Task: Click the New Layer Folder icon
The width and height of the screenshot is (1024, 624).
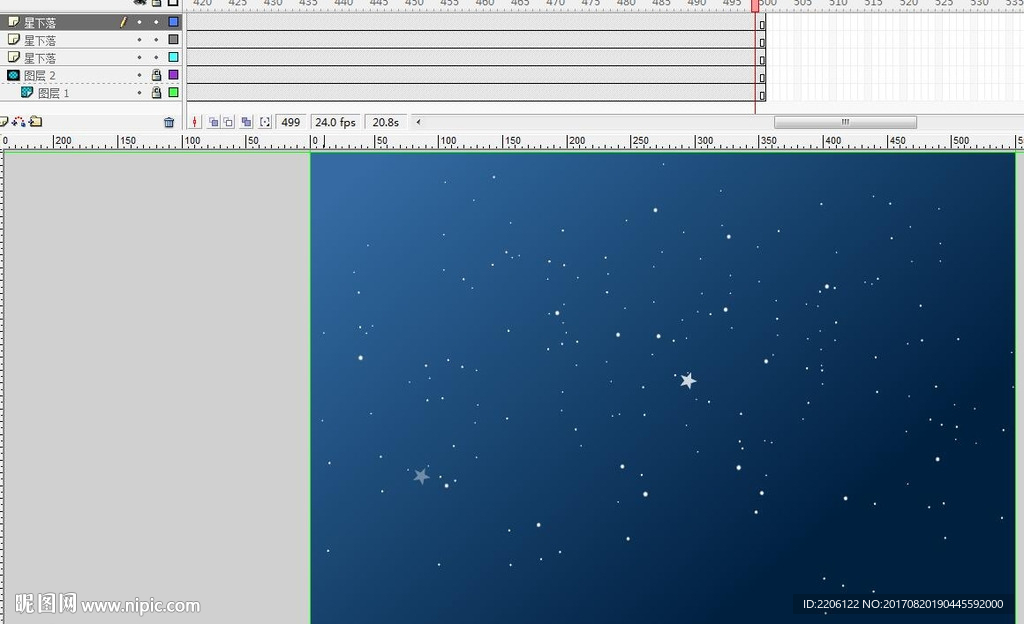Action: pos(35,122)
